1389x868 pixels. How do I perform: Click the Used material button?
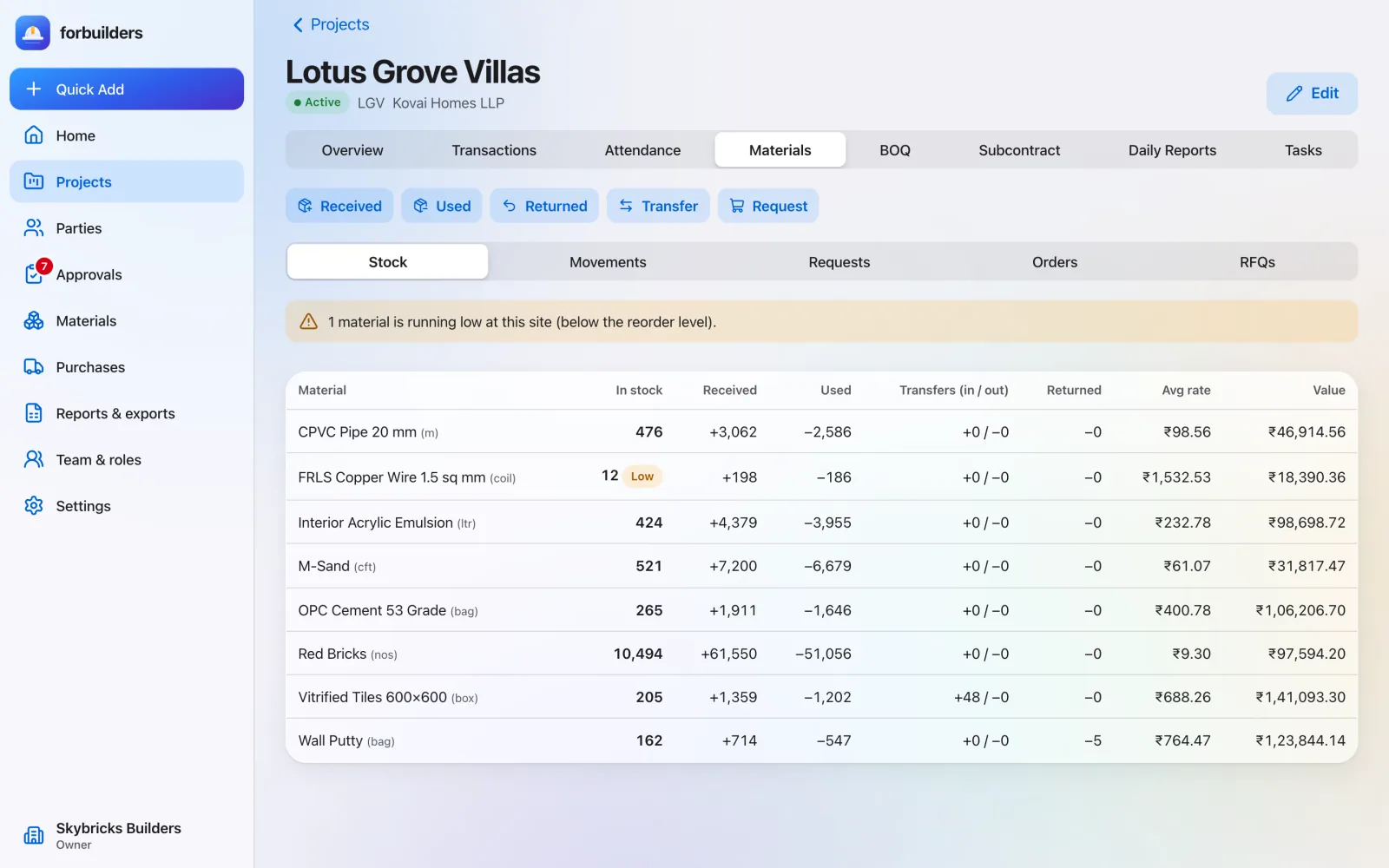(442, 206)
